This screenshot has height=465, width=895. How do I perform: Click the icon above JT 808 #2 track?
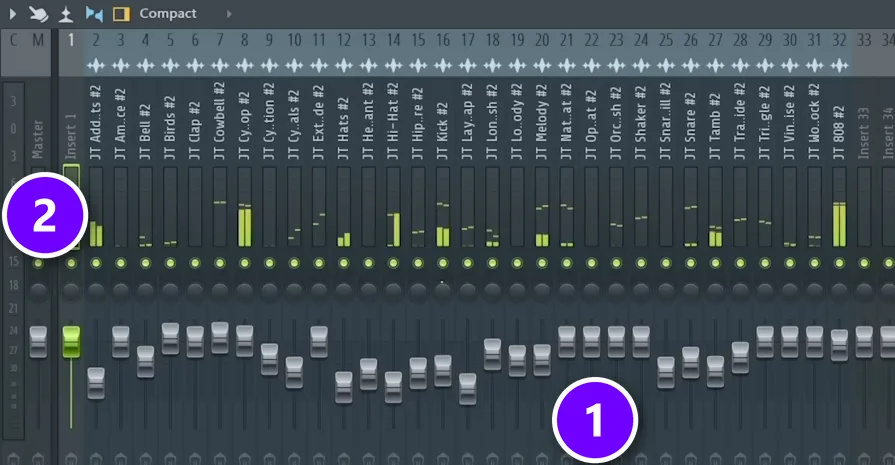pyautogui.click(x=839, y=66)
